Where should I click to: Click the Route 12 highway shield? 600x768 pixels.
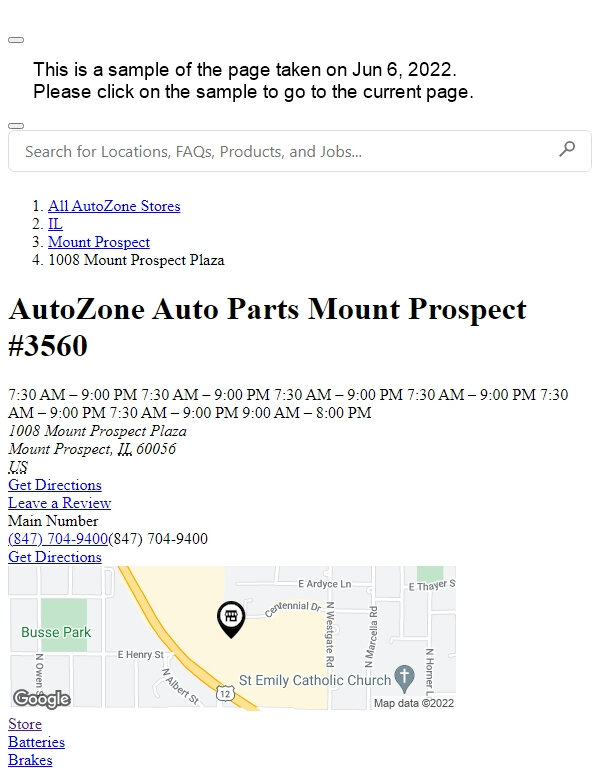pos(225,694)
